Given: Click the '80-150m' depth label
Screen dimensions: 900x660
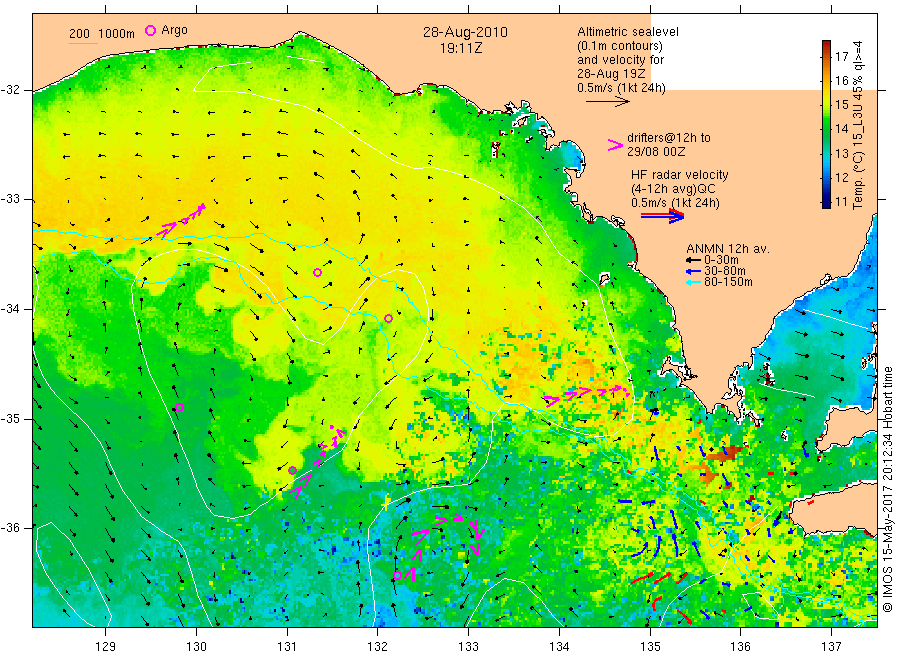Looking at the screenshot, I should coord(728,282).
